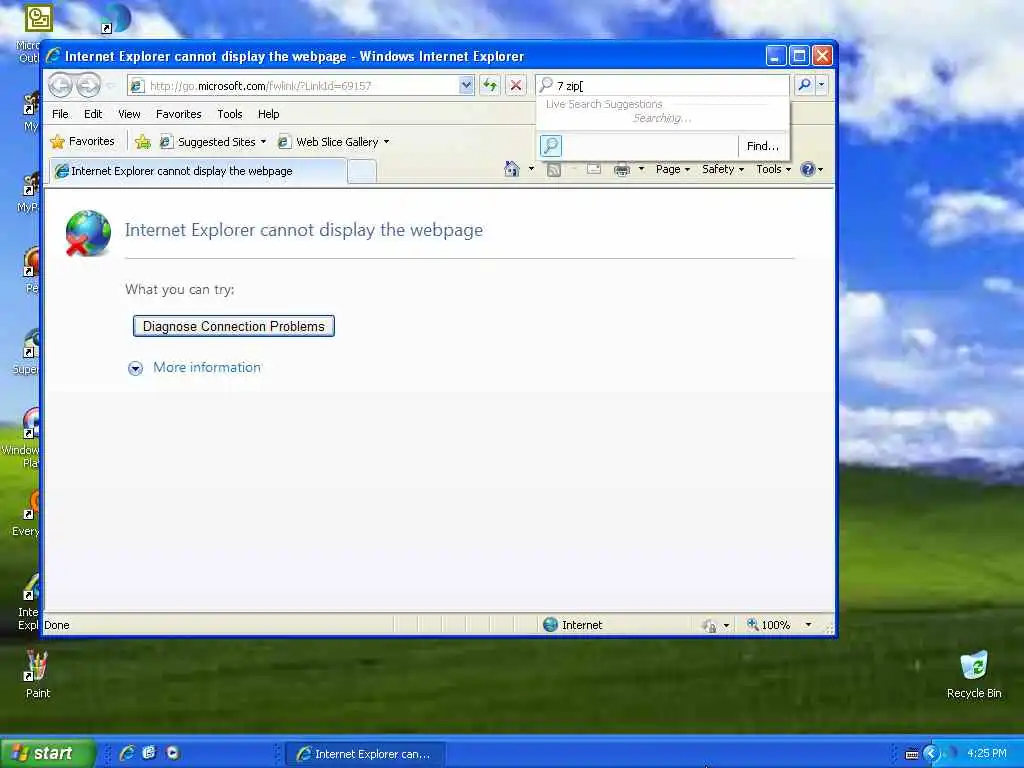Click the RSS feeds icon

click(554, 170)
